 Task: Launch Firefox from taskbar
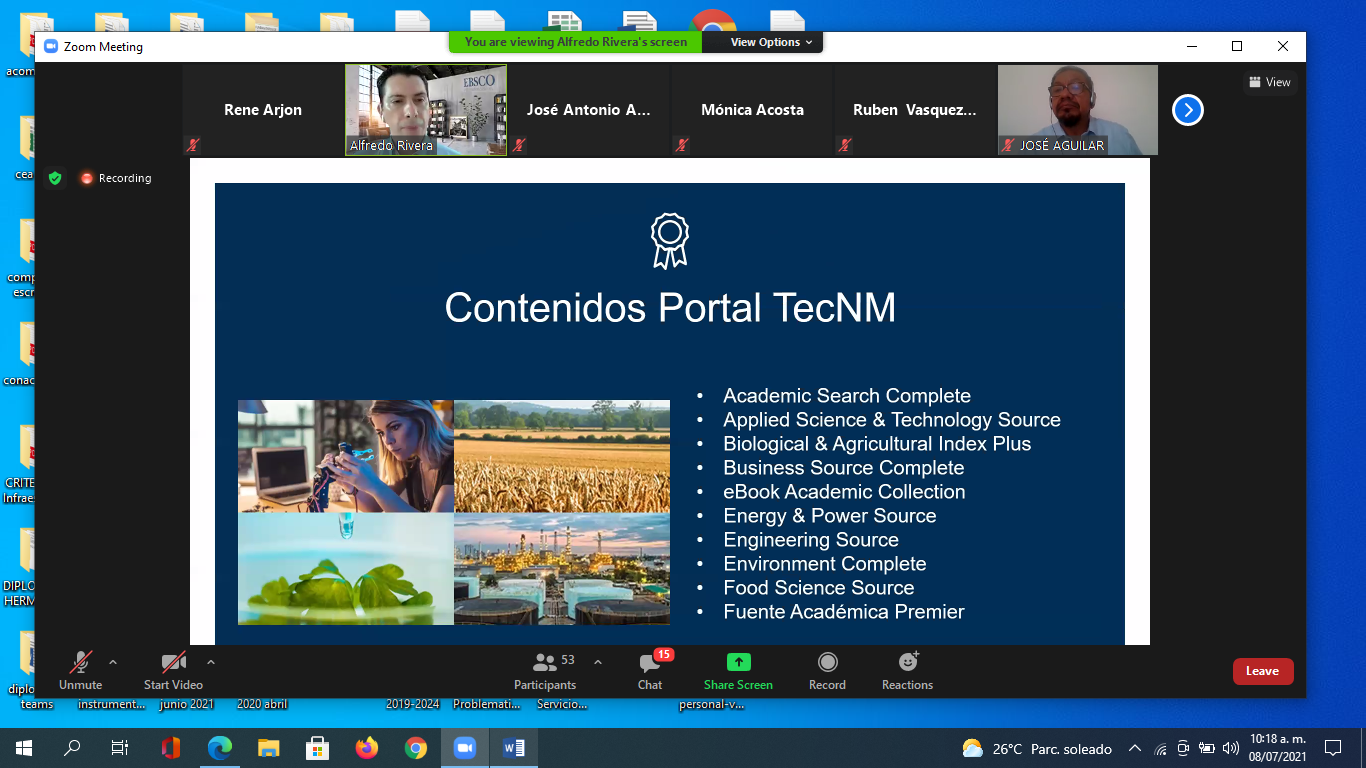367,748
